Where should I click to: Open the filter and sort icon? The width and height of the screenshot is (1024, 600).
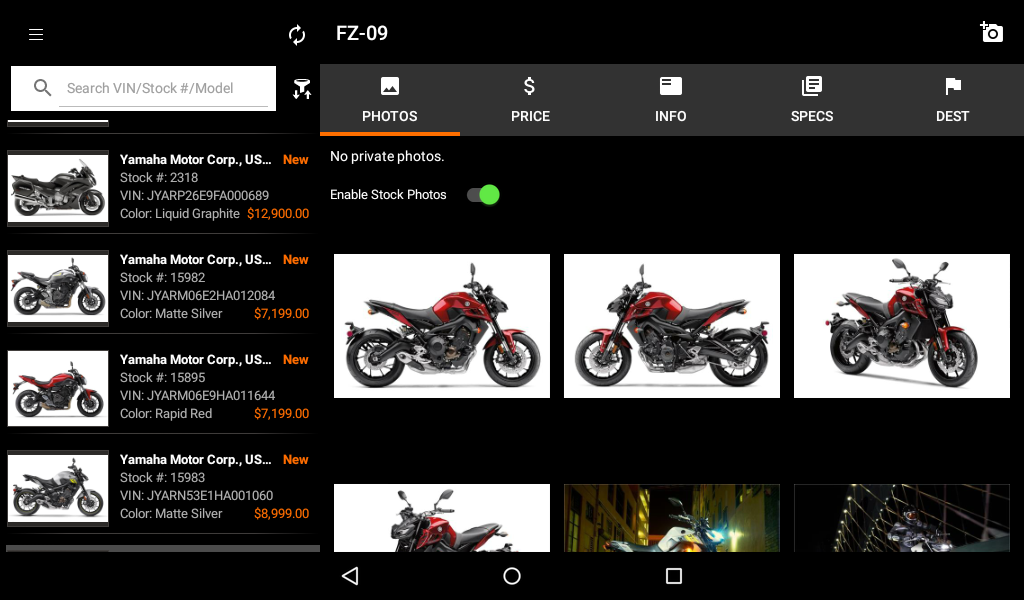point(302,89)
